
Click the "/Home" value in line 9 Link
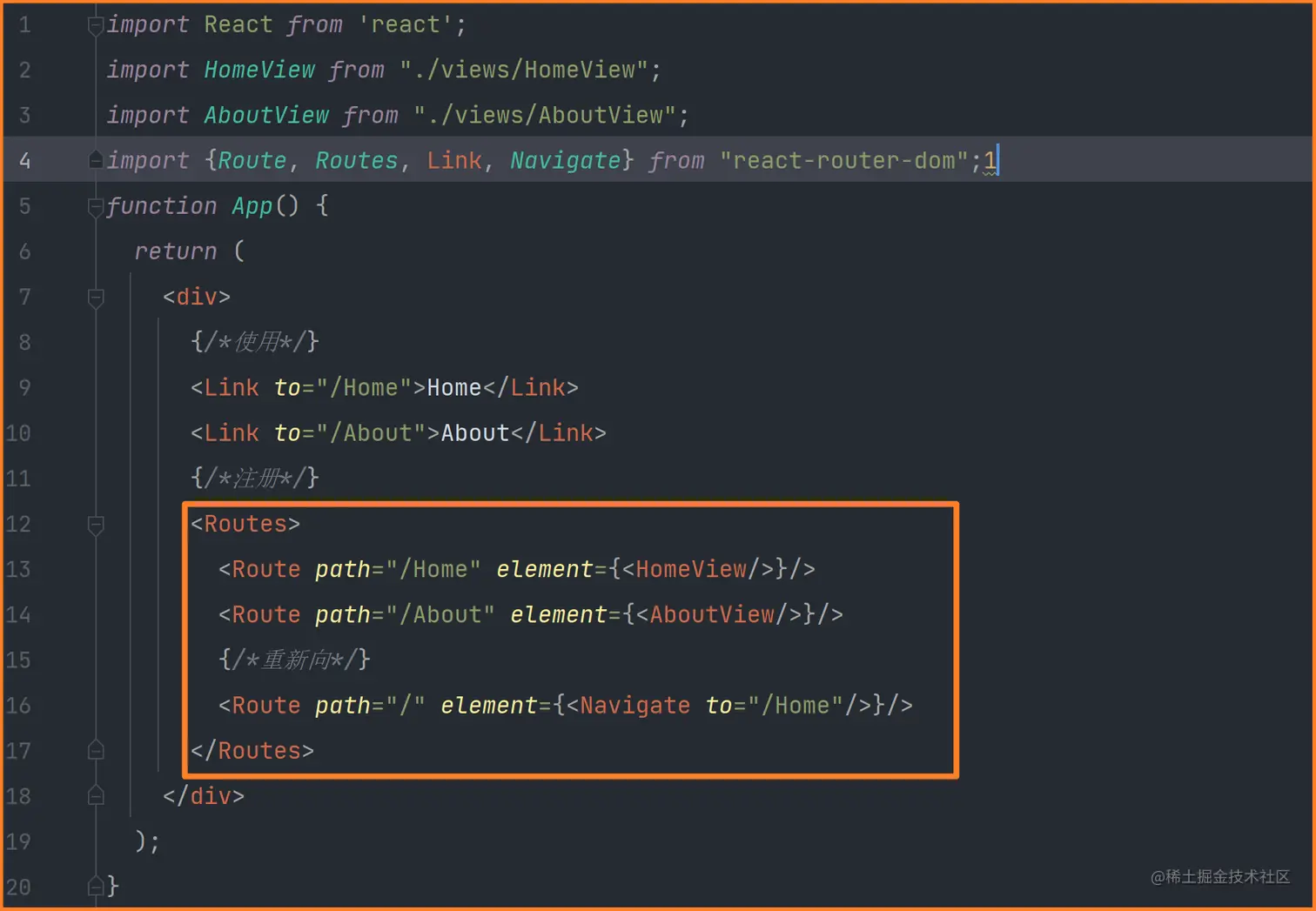[363, 387]
